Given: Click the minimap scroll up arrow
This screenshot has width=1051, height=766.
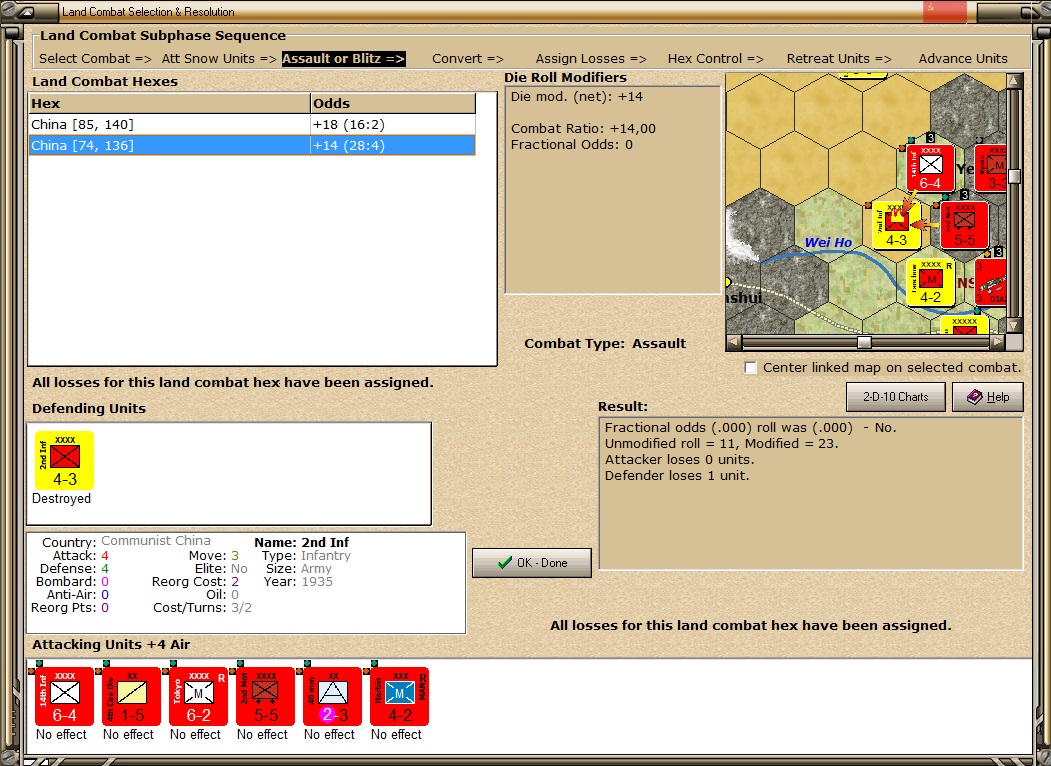Looking at the screenshot, I should tap(1014, 81).
